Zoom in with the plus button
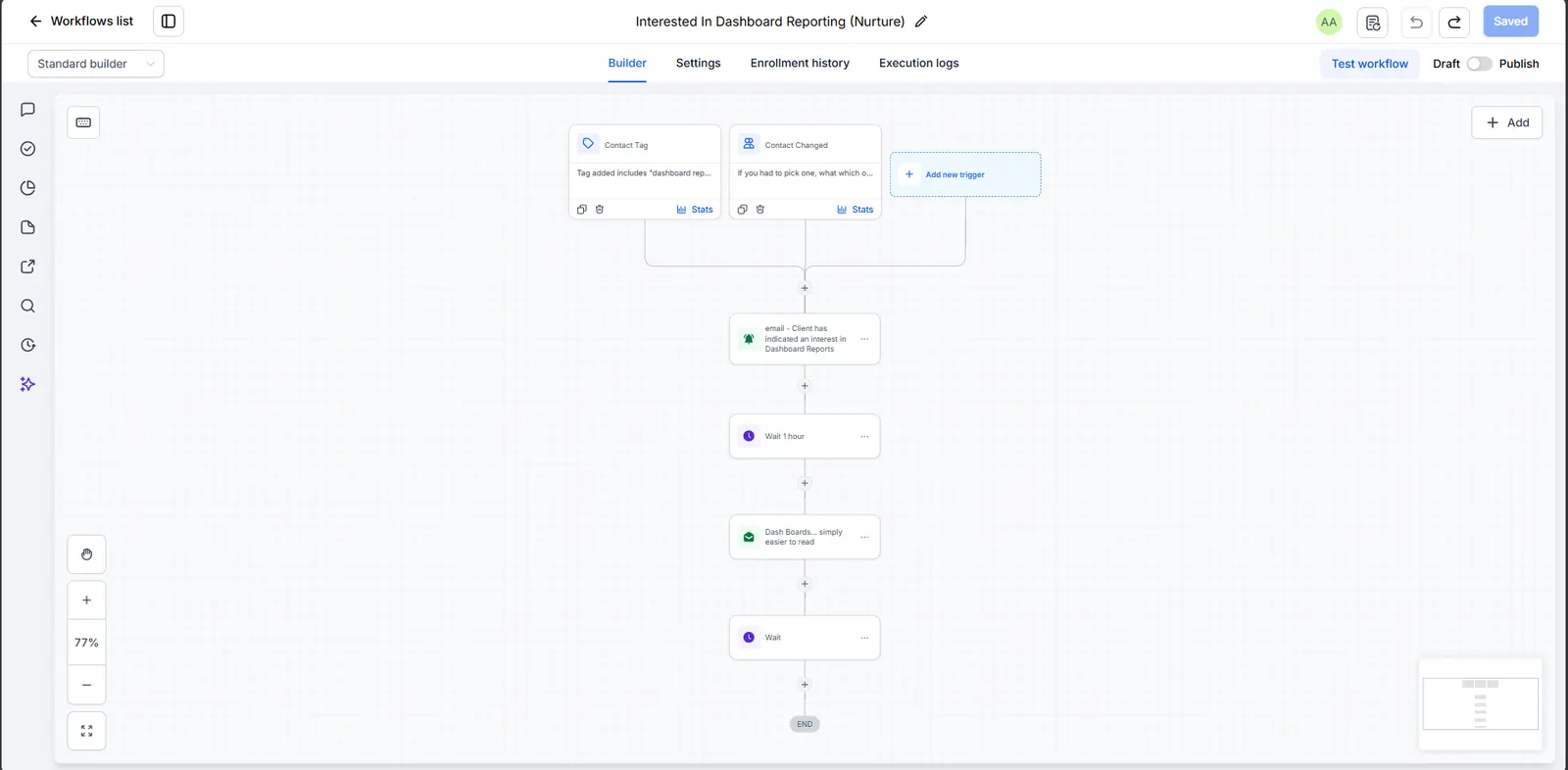The width and height of the screenshot is (1568, 770). (x=86, y=601)
